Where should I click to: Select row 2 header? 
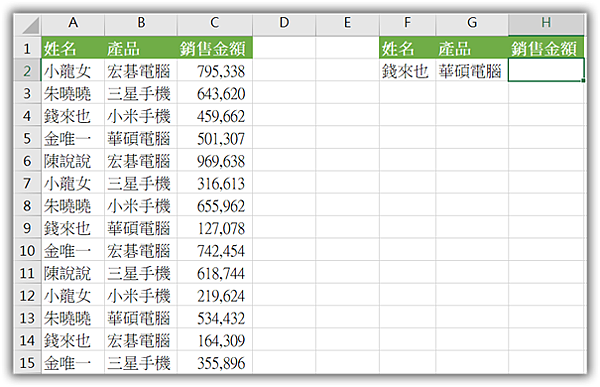(28, 70)
